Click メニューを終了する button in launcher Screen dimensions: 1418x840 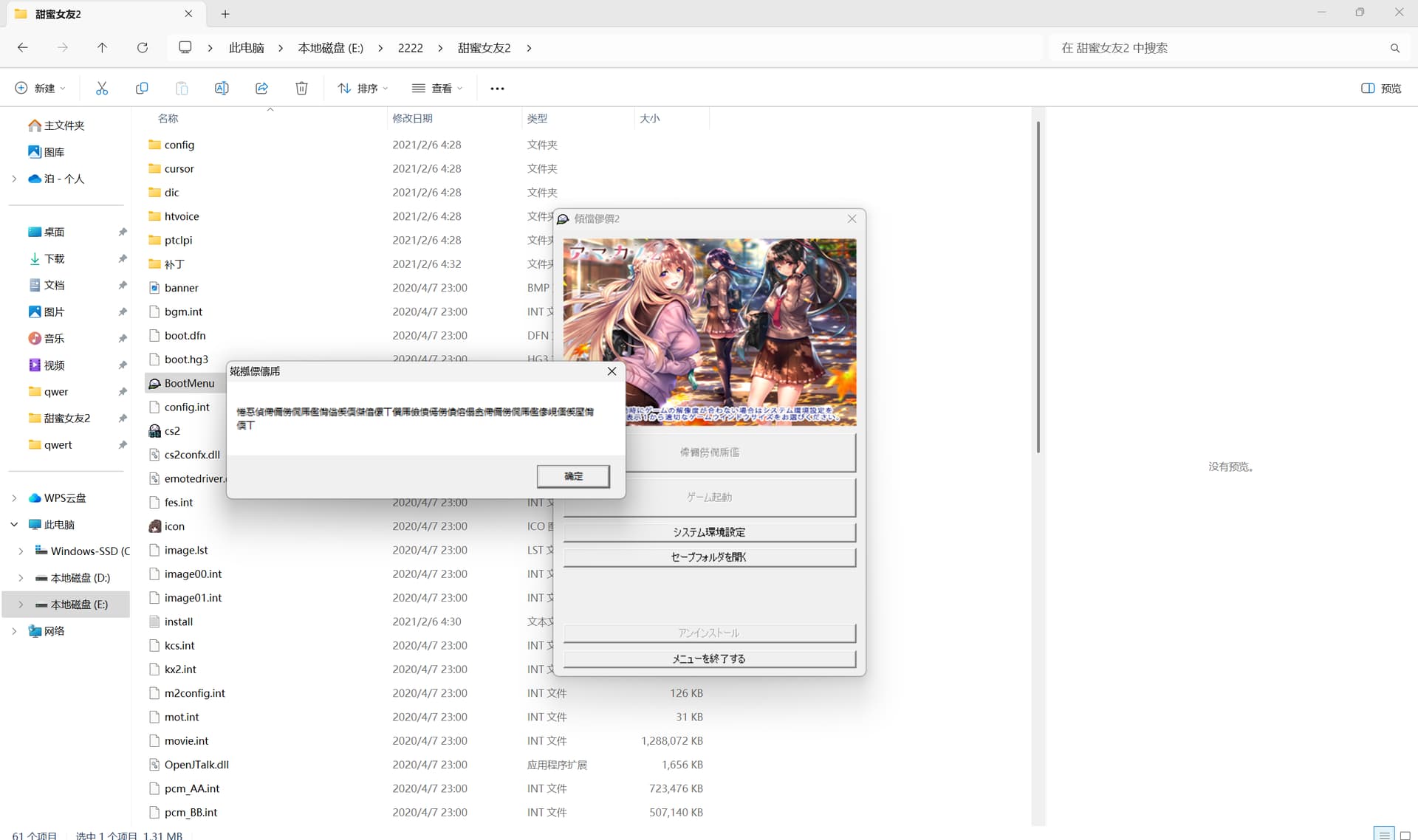(x=709, y=658)
